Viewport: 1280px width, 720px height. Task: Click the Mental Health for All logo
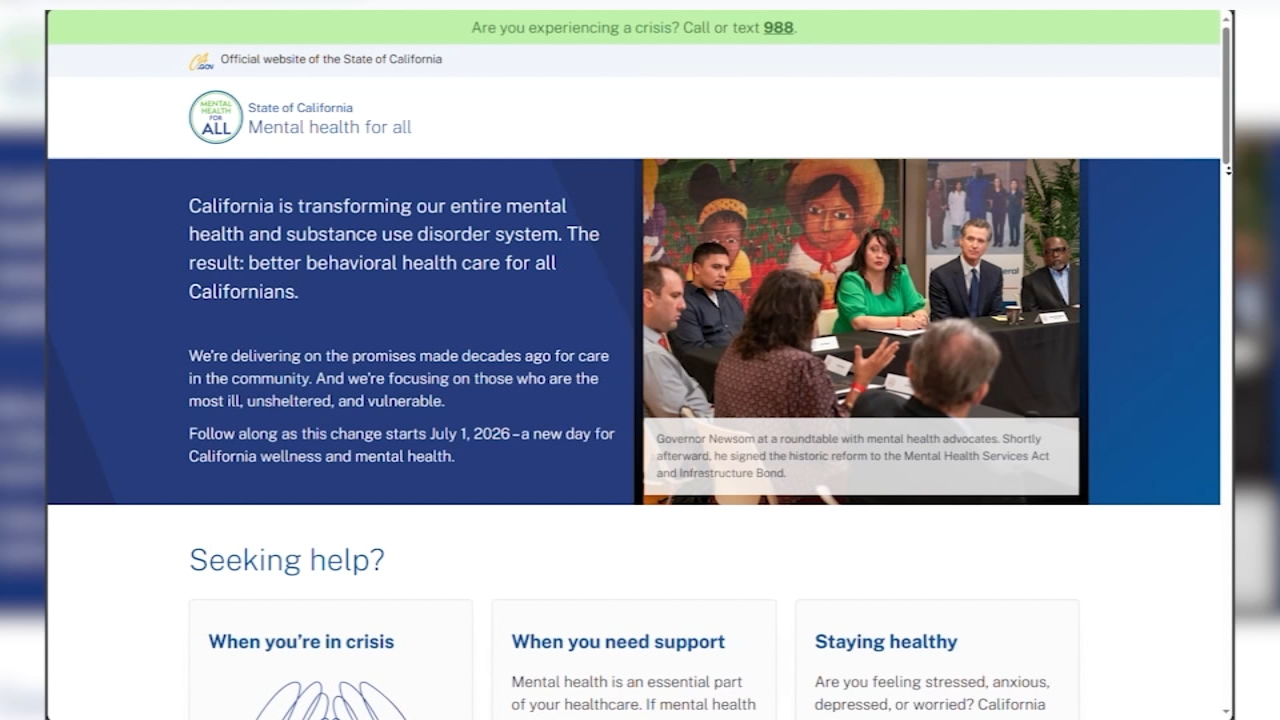click(216, 117)
